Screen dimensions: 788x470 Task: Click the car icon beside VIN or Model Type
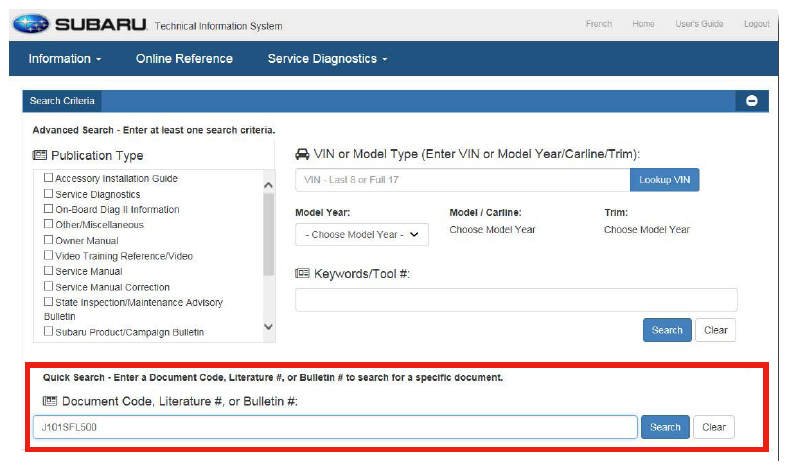tap(302, 154)
